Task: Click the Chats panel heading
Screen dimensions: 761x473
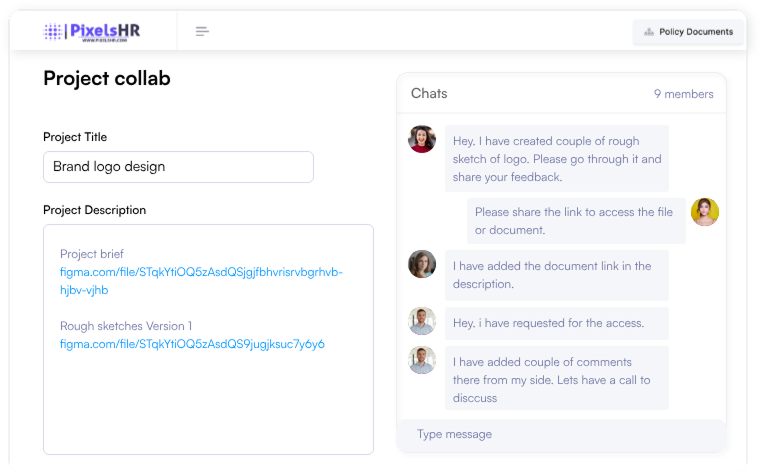Action: pyautogui.click(x=429, y=94)
